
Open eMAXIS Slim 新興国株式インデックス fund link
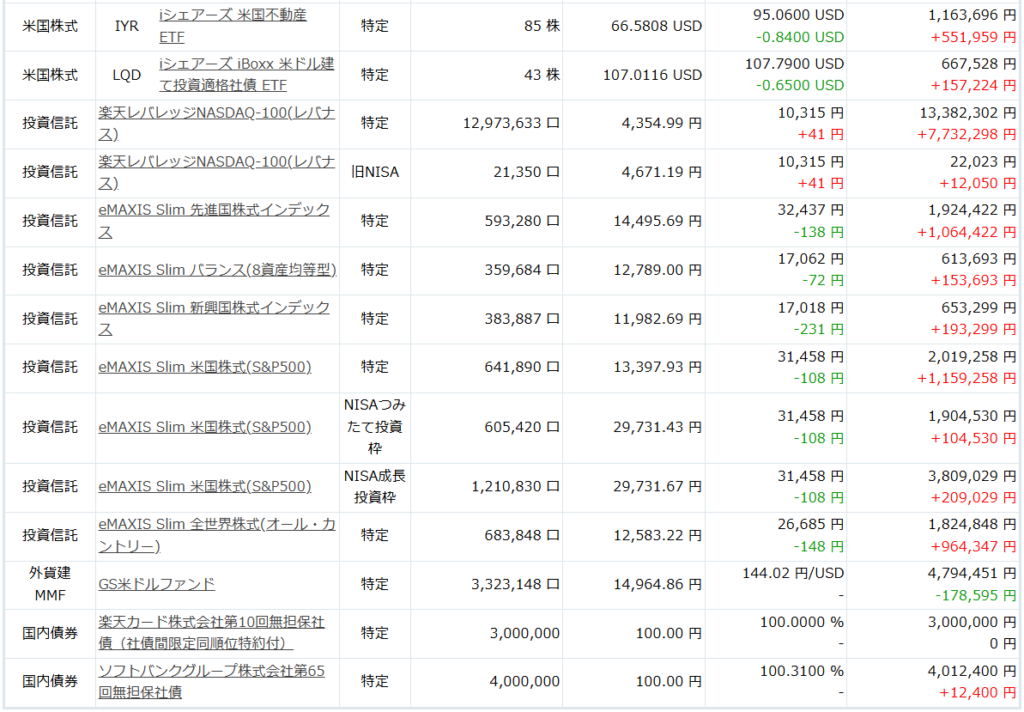[214, 319]
